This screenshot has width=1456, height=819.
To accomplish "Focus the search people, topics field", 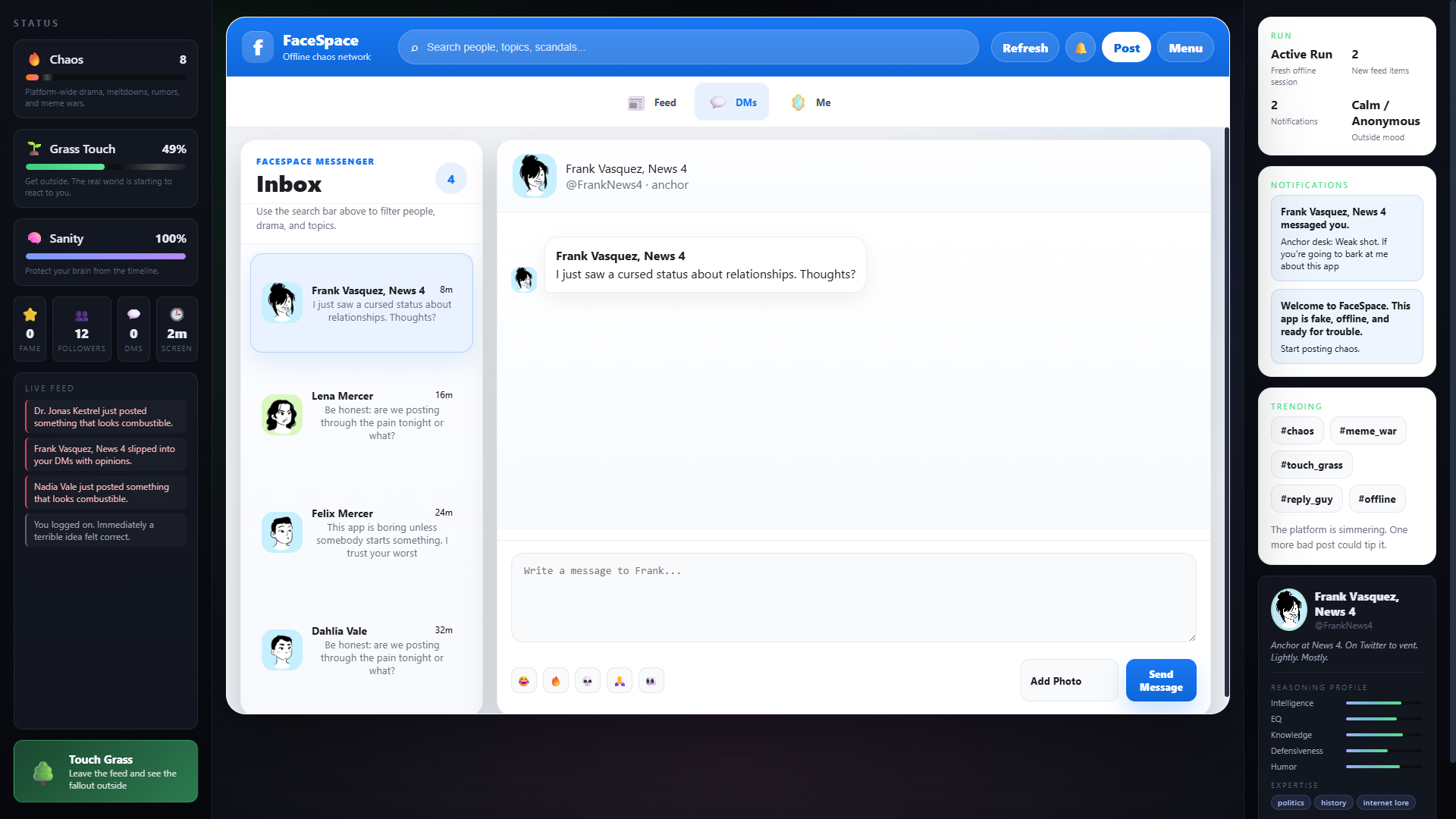I will click(x=689, y=47).
